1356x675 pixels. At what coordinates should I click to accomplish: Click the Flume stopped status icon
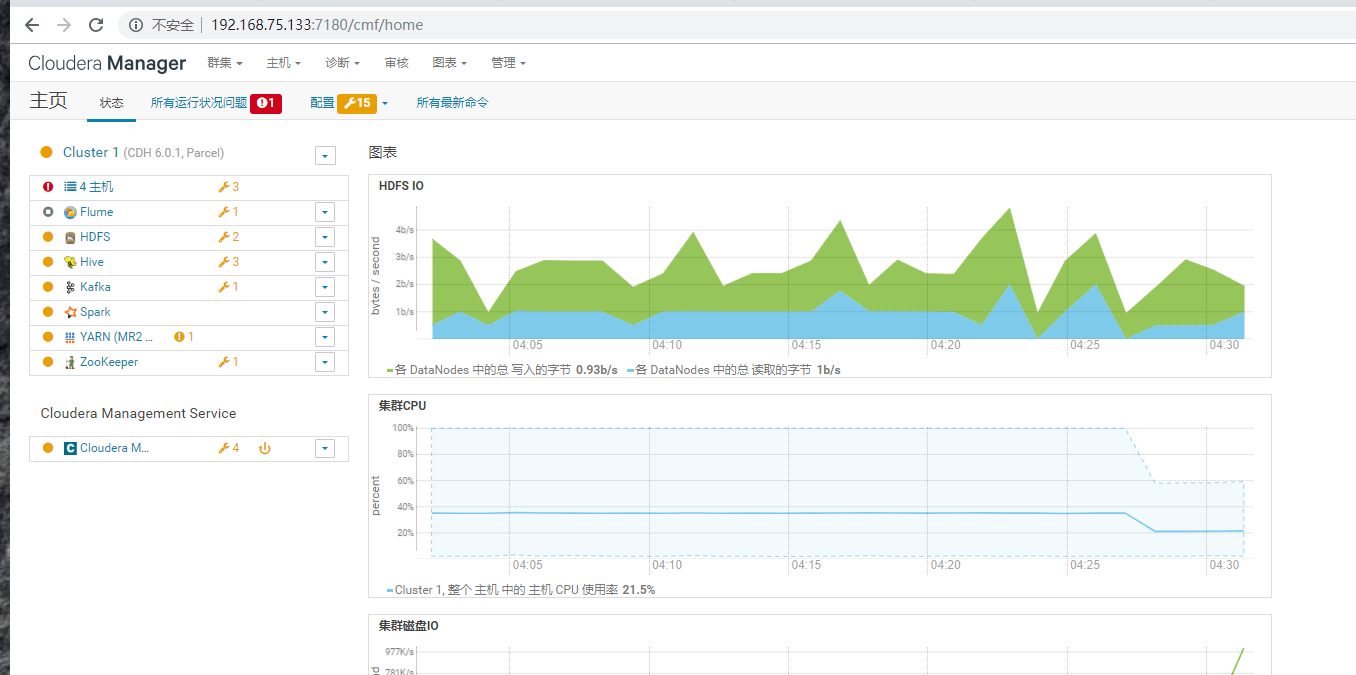point(48,212)
